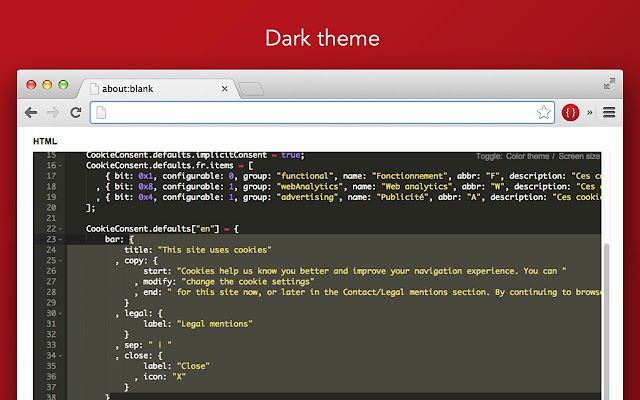Collapse the fold arrow on line 34
The height and width of the screenshot is (400, 640).
pyautogui.click(x=60, y=356)
